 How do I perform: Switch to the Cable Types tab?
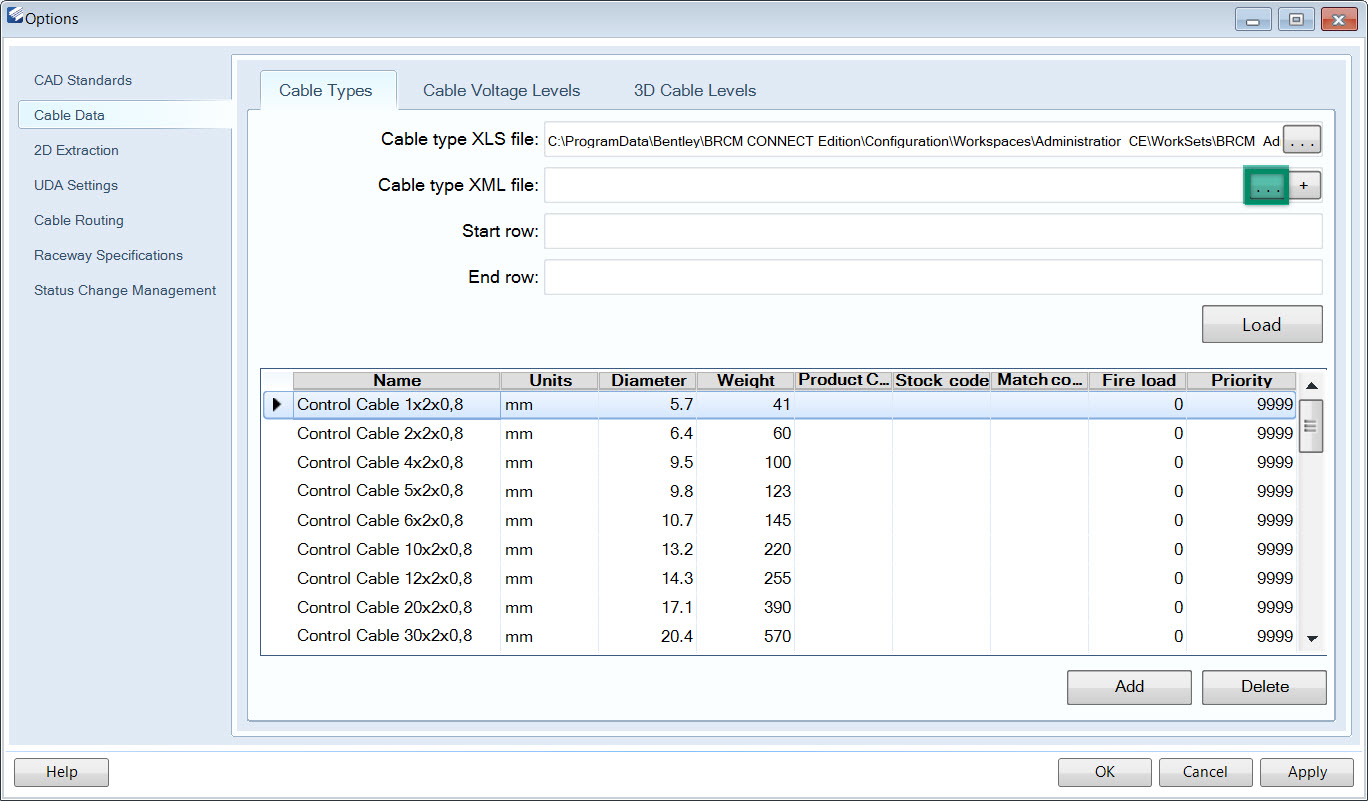tap(326, 90)
